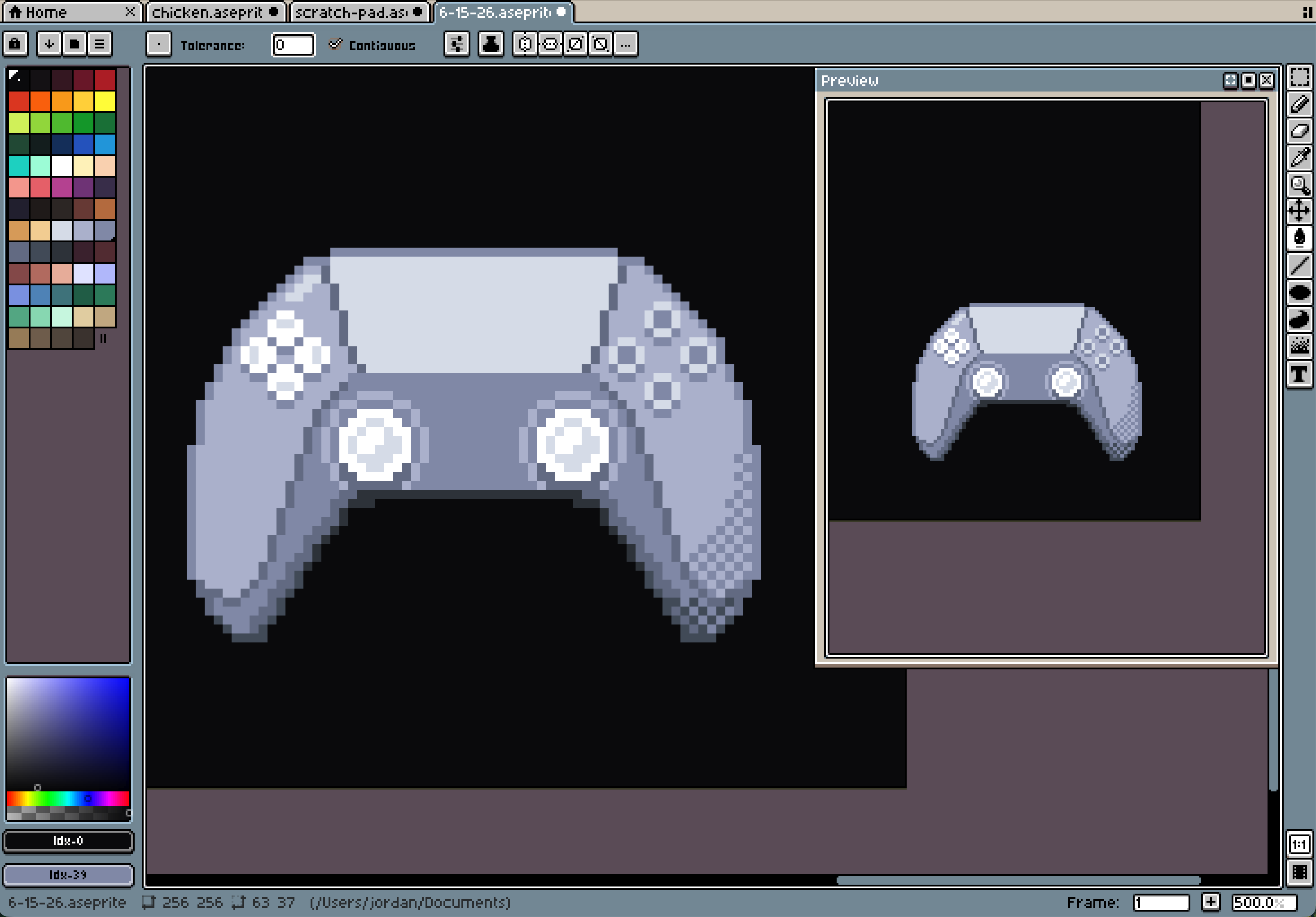Open the palette sort down-arrow menu

click(49, 44)
